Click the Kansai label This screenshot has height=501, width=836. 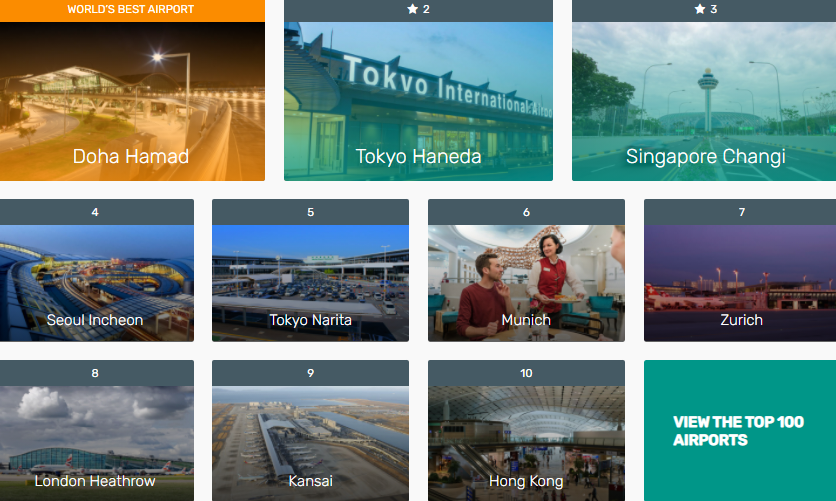click(310, 481)
